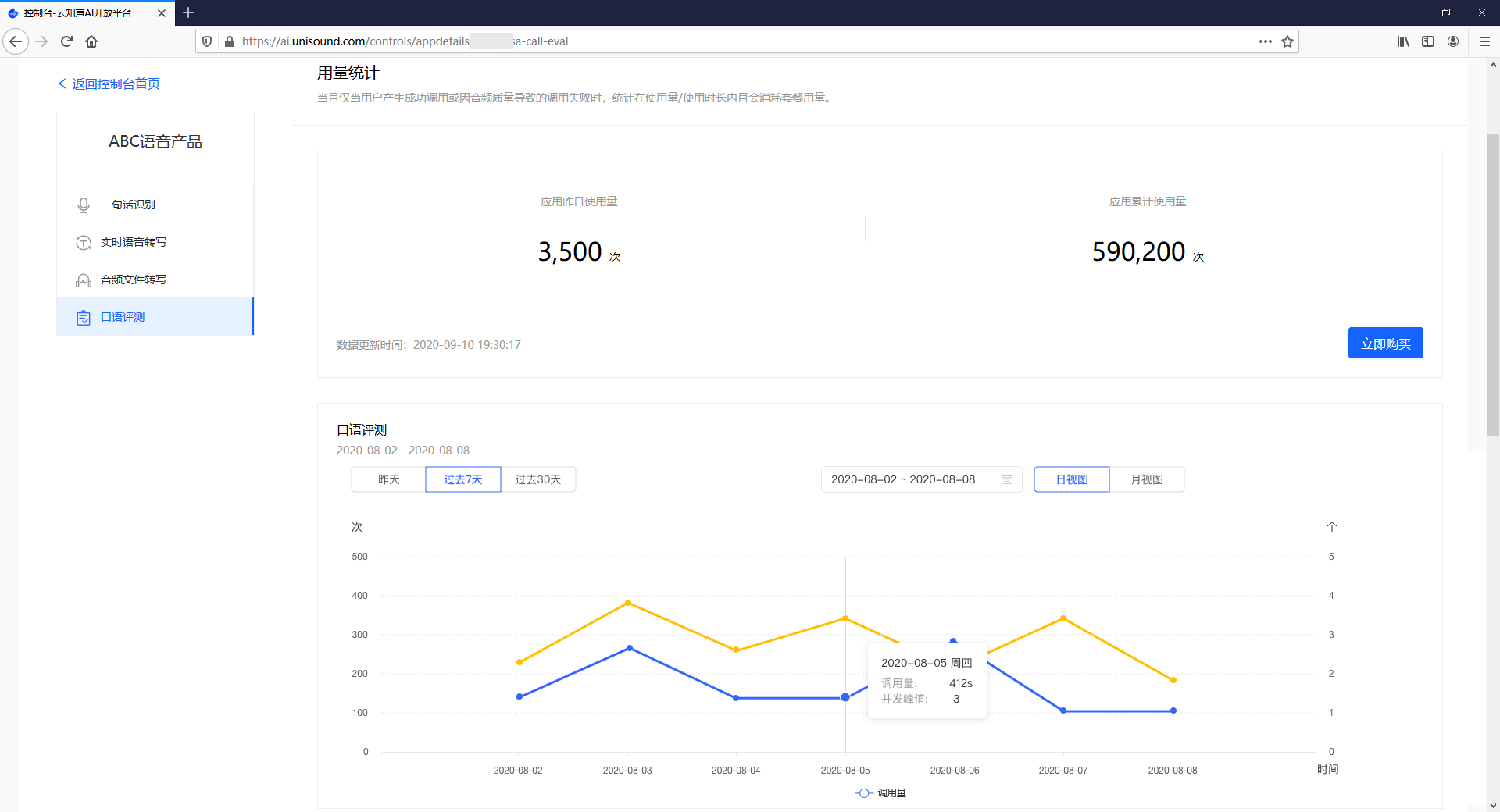
Task: Click the scrollbar up arrow
Action: pyautogui.click(x=1493, y=65)
